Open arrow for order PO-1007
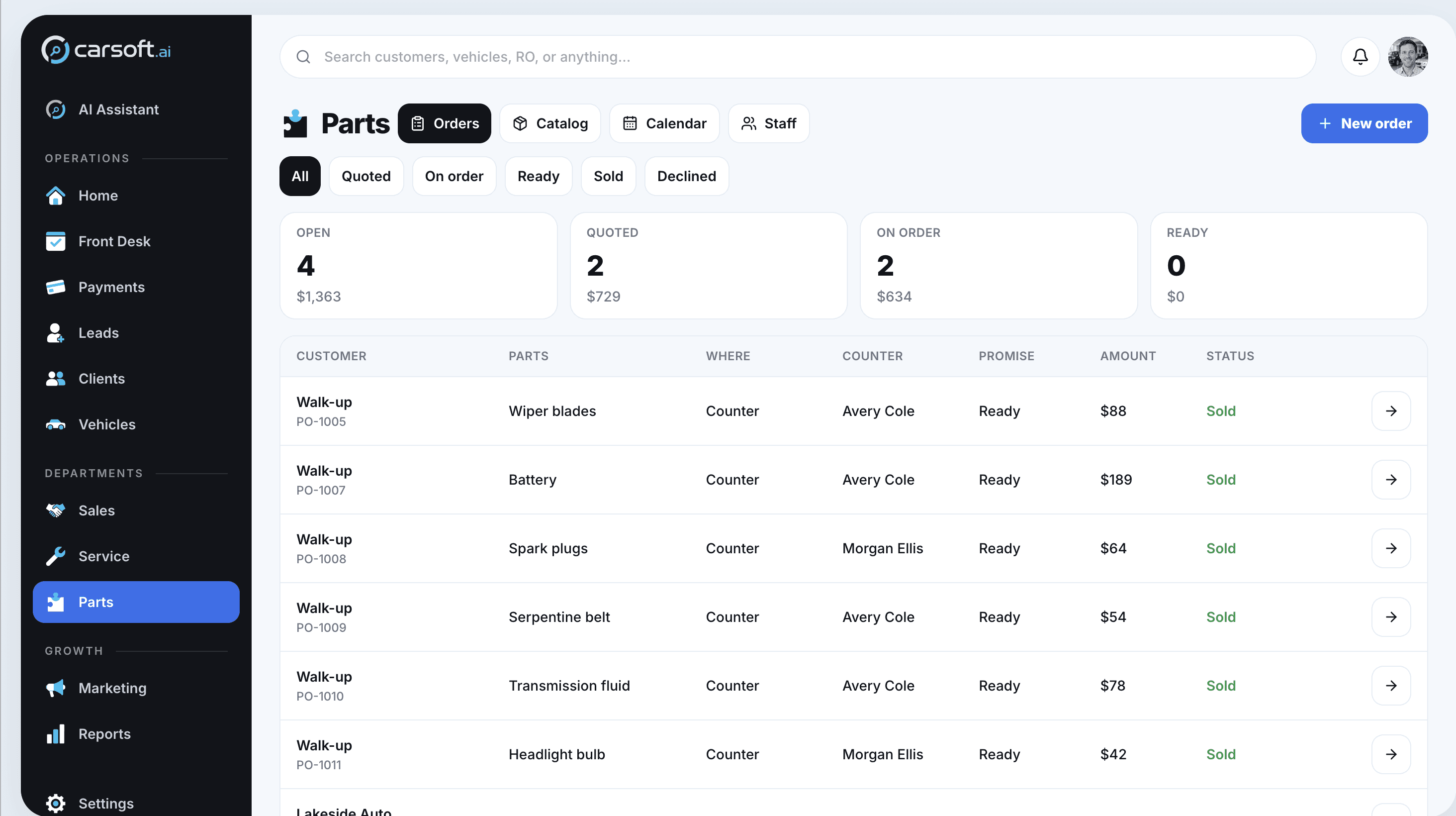This screenshot has height=816, width=1456. point(1391,480)
